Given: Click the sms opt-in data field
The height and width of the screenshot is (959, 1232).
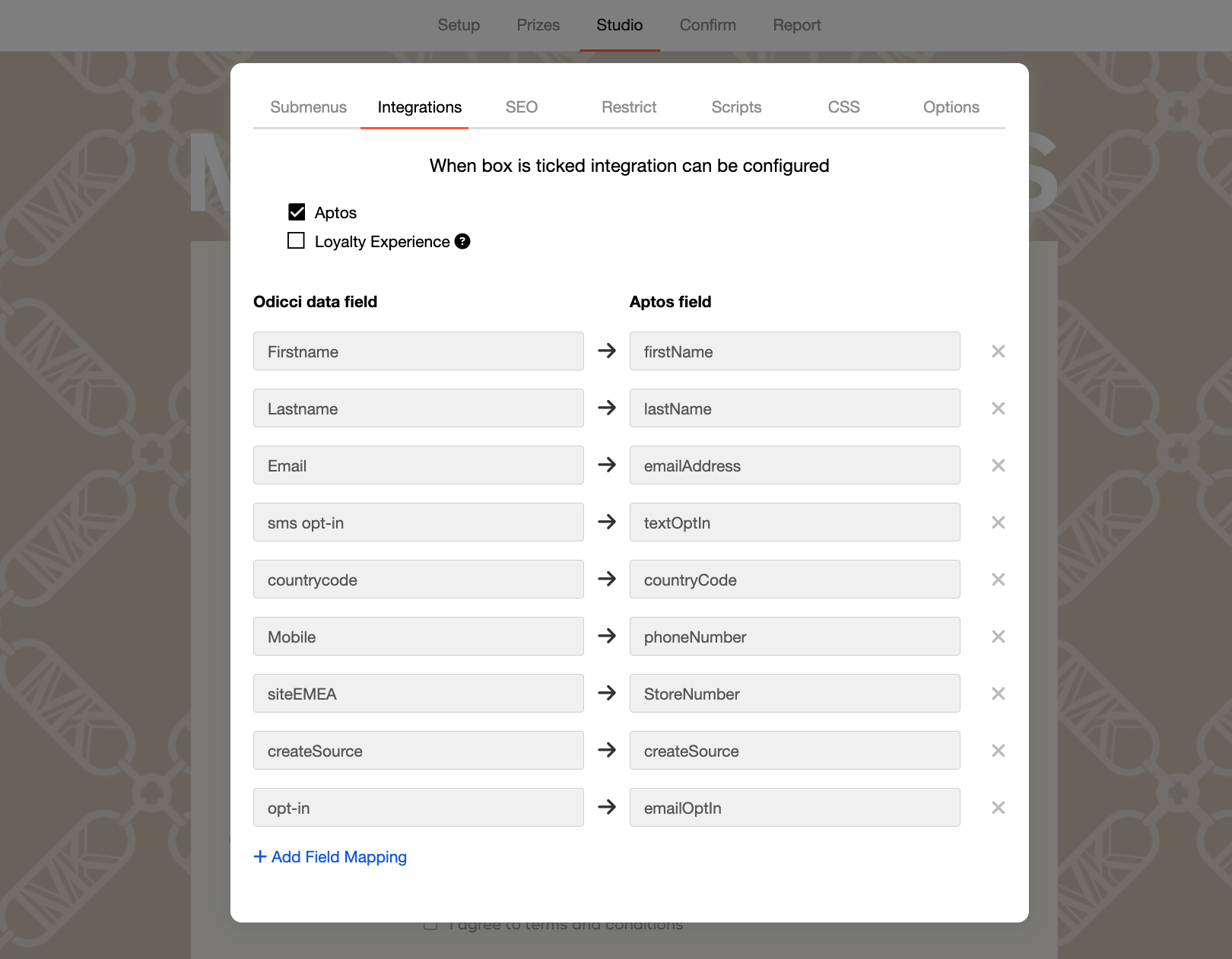Looking at the screenshot, I should pos(418,522).
